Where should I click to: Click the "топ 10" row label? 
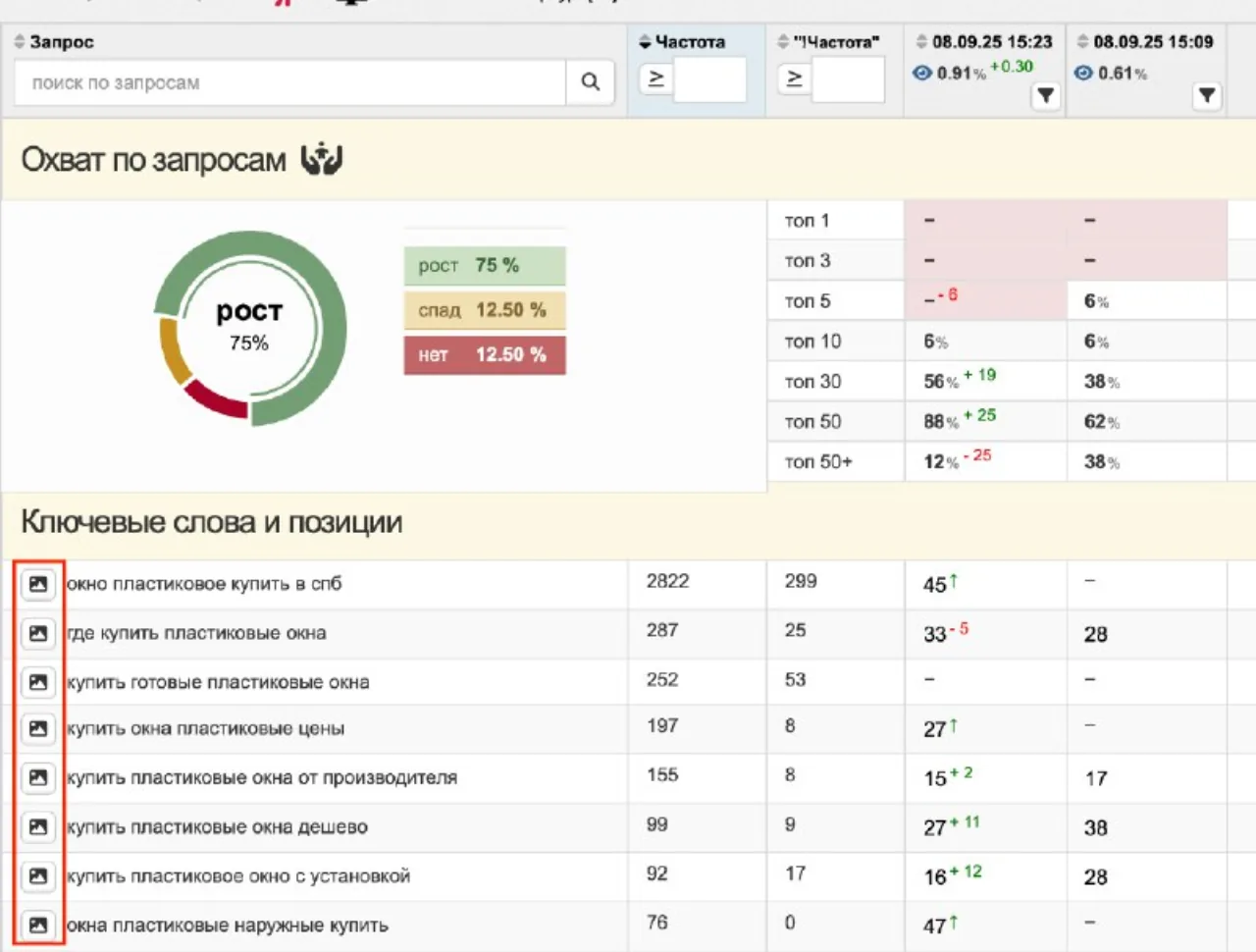tap(812, 342)
